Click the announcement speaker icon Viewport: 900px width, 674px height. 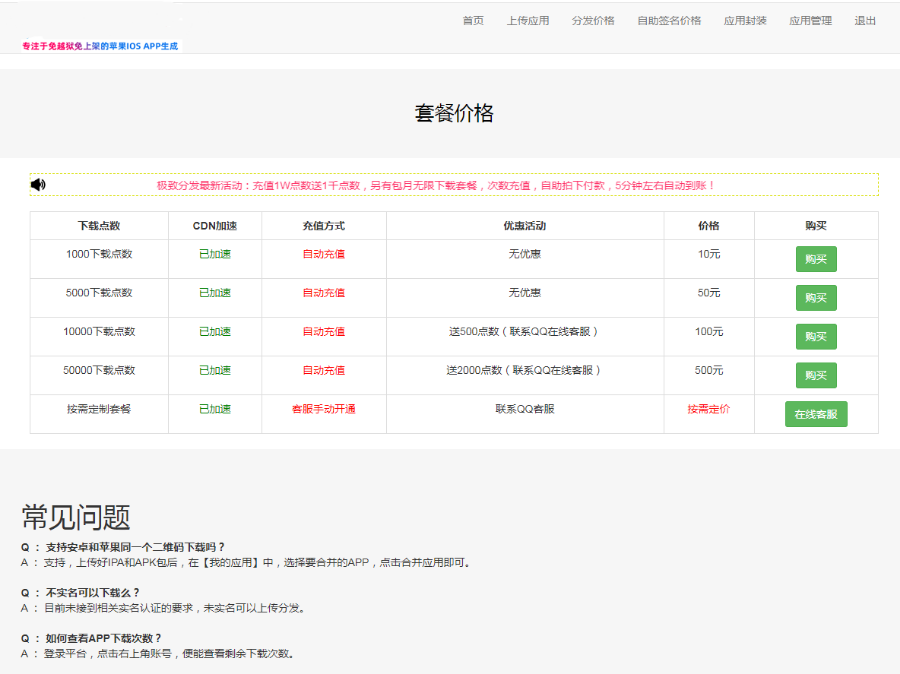(x=38, y=184)
